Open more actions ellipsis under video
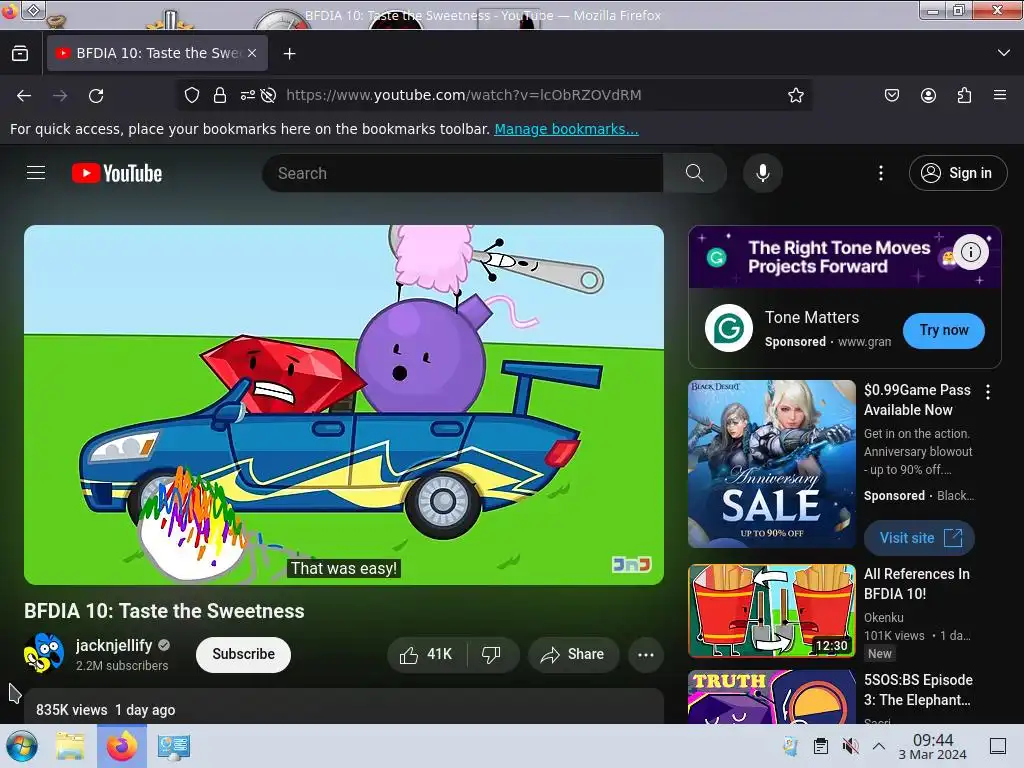The width and height of the screenshot is (1024, 768). 646,654
